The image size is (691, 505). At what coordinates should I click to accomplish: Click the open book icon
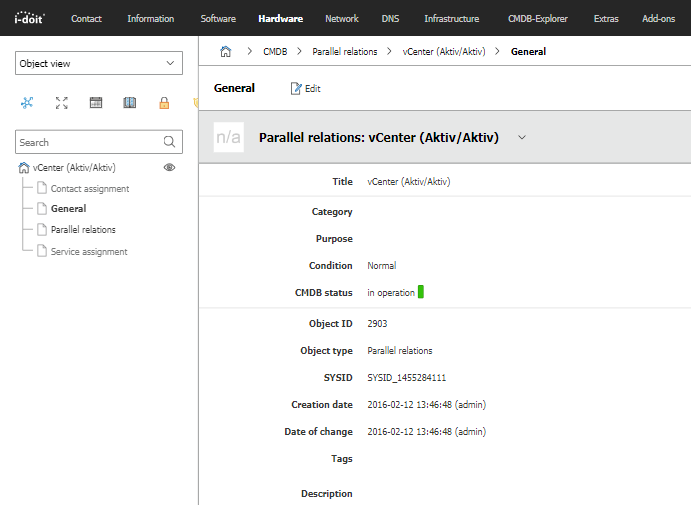[130, 103]
